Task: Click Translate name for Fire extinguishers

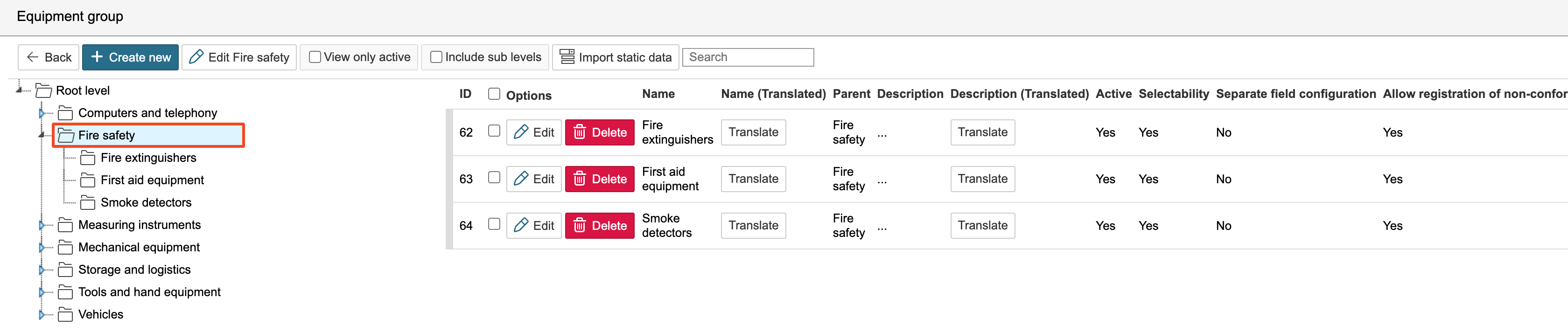Action: point(753,132)
